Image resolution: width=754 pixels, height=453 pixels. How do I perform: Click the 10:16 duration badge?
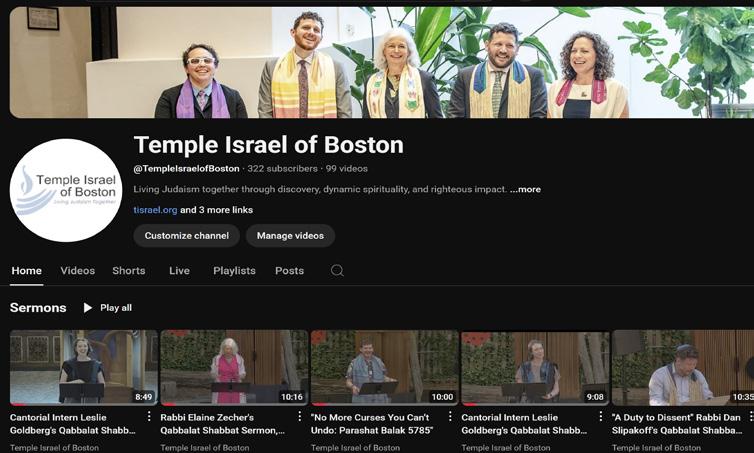coord(292,397)
